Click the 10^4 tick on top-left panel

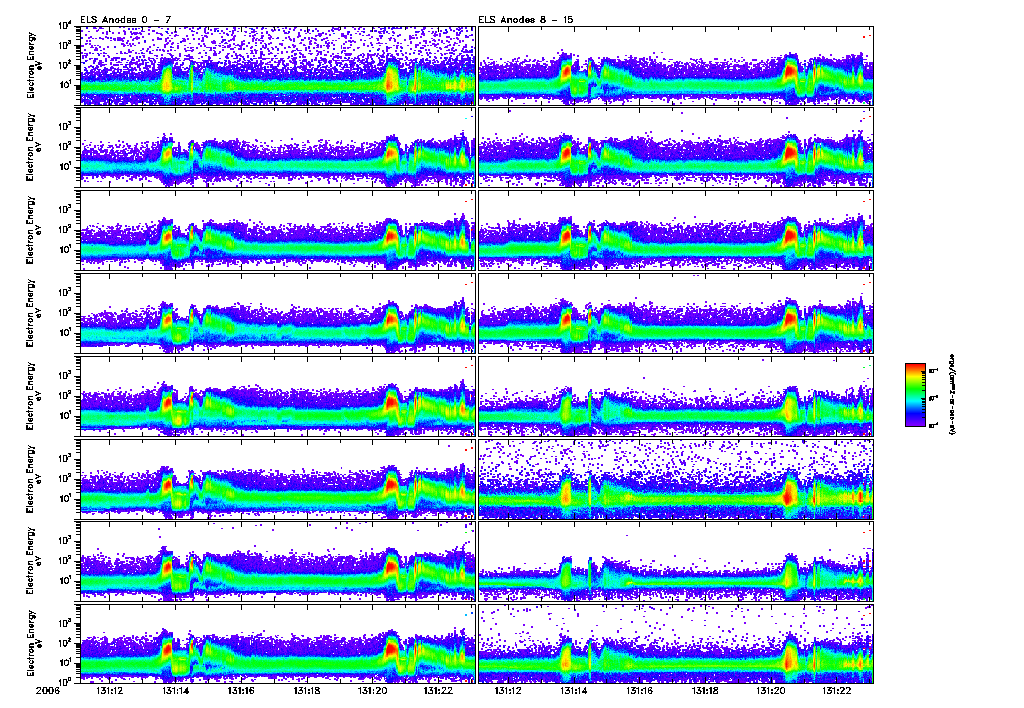[x=65, y=26]
